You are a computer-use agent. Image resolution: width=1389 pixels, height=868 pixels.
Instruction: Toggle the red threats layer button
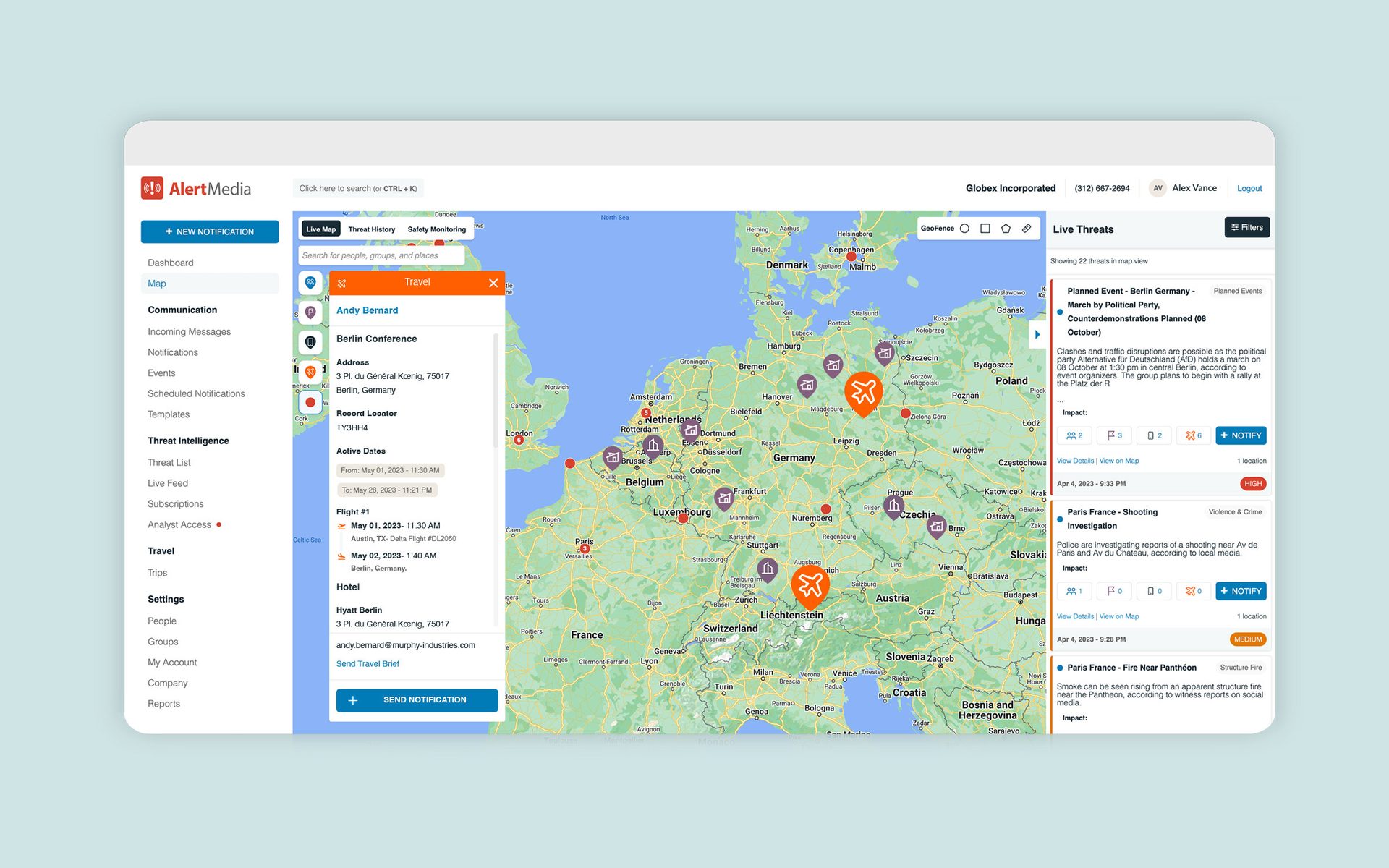pos(310,402)
